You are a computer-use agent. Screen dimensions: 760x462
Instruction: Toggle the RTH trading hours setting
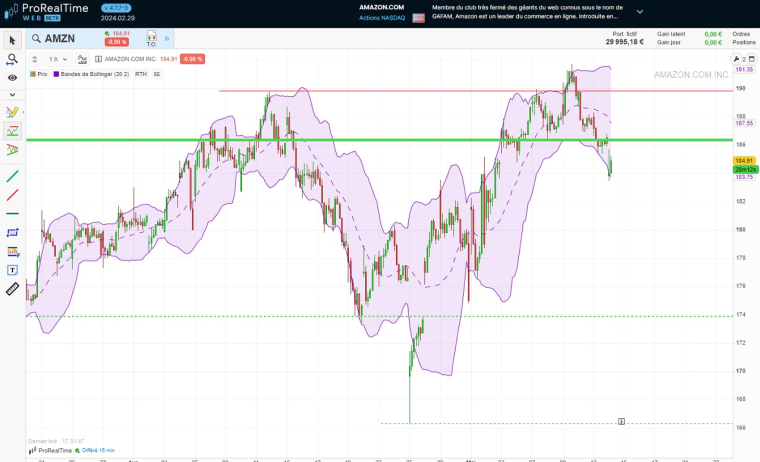tap(141, 74)
